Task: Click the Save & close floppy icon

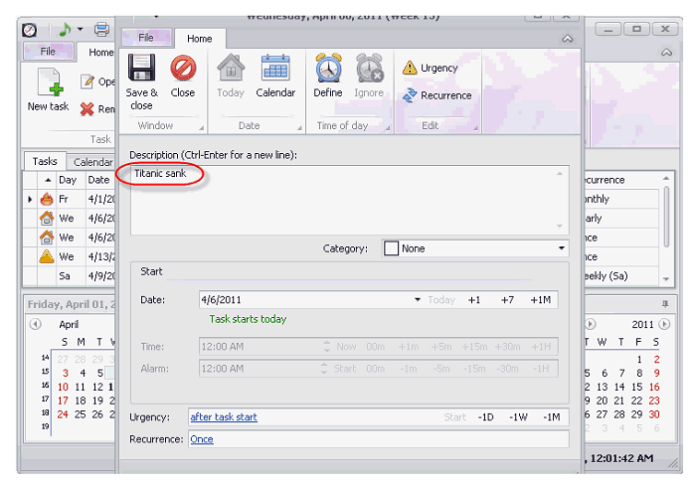Action: click(x=141, y=69)
